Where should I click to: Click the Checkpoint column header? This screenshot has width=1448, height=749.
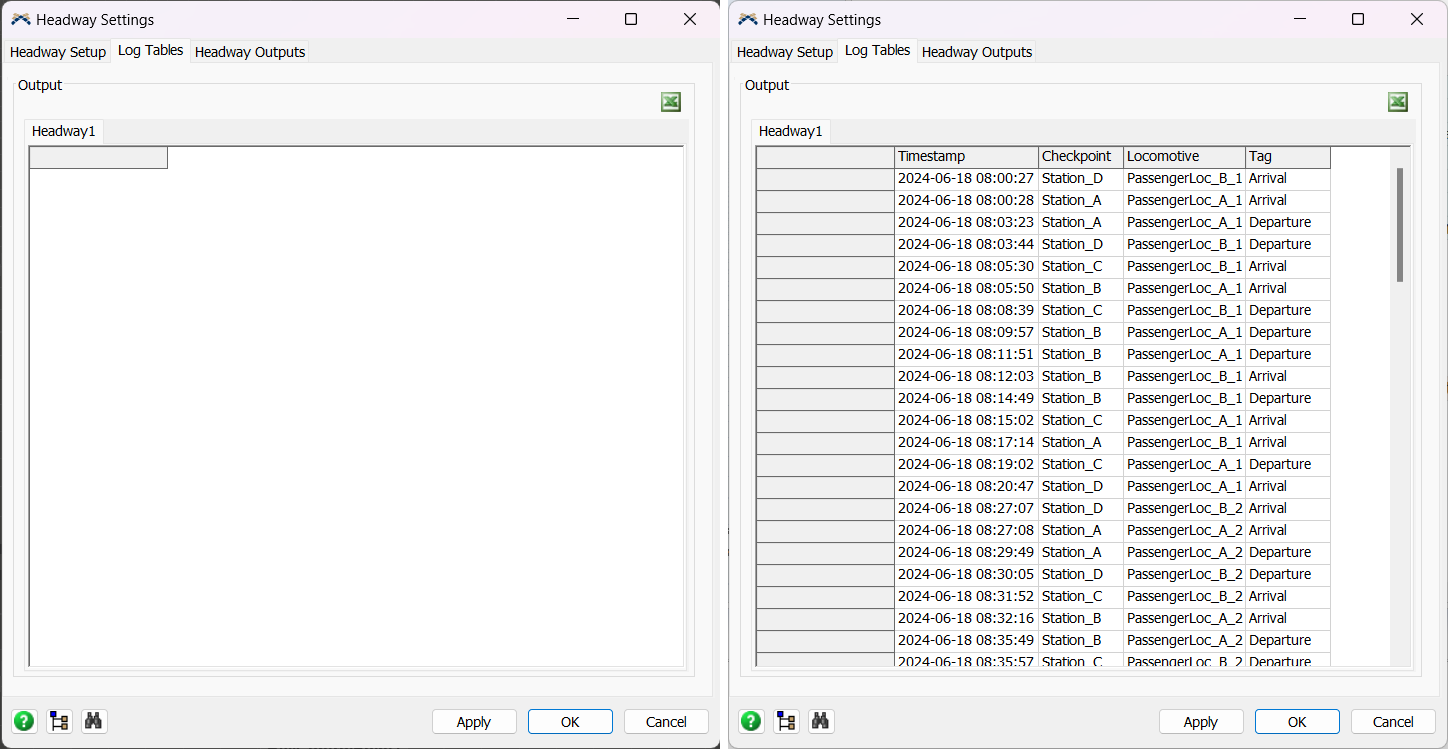[x=1080, y=157]
